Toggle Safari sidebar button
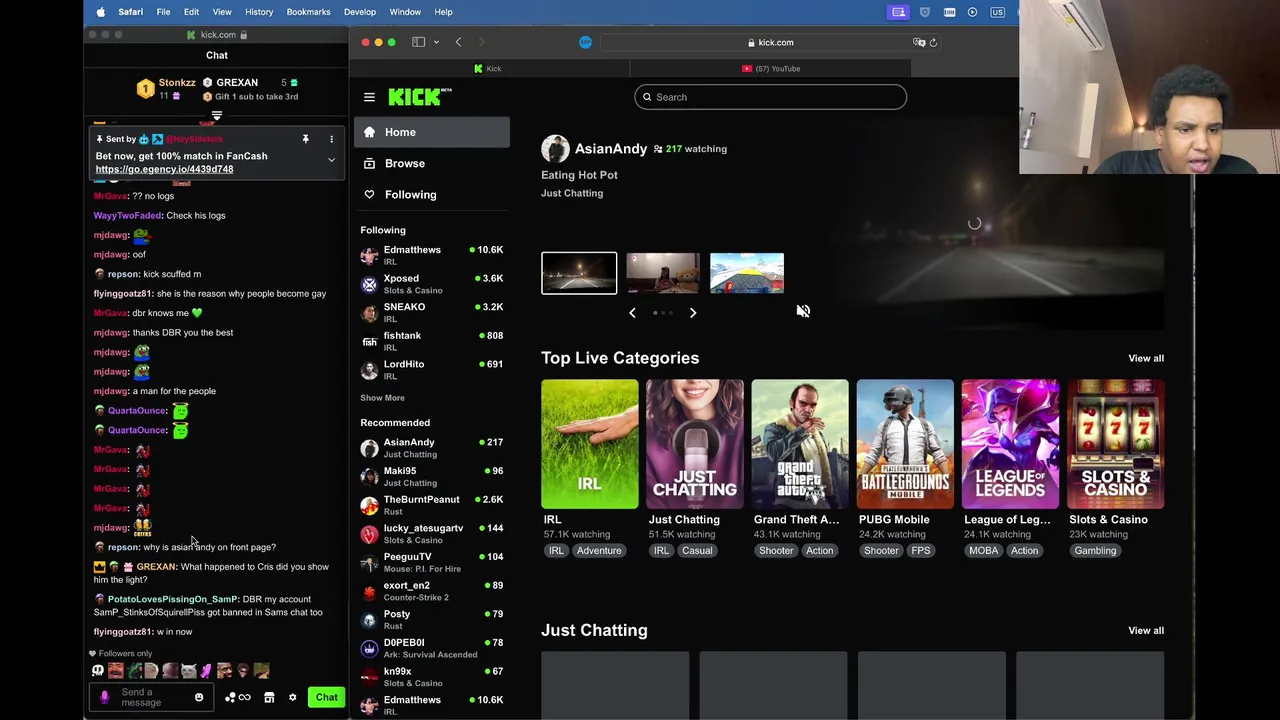The width and height of the screenshot is (1280, 720). point(418,42)
